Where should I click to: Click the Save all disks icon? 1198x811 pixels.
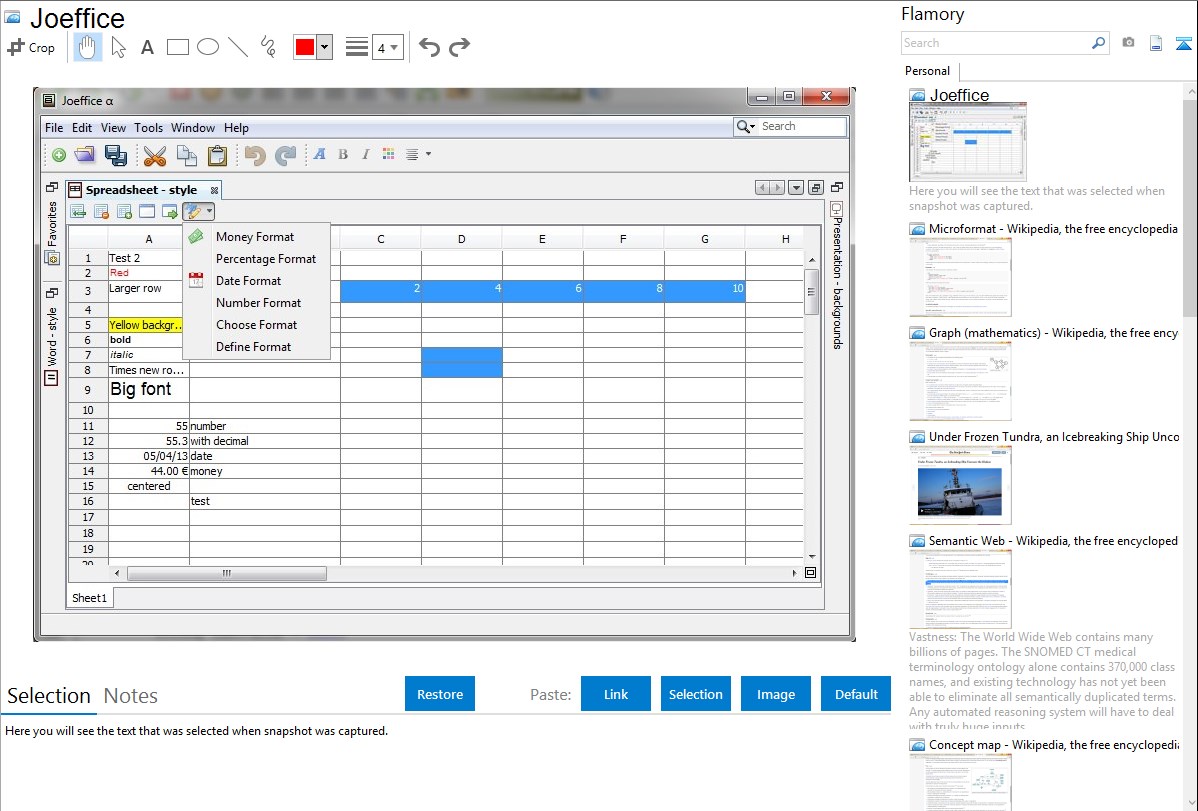coord(115,155)
